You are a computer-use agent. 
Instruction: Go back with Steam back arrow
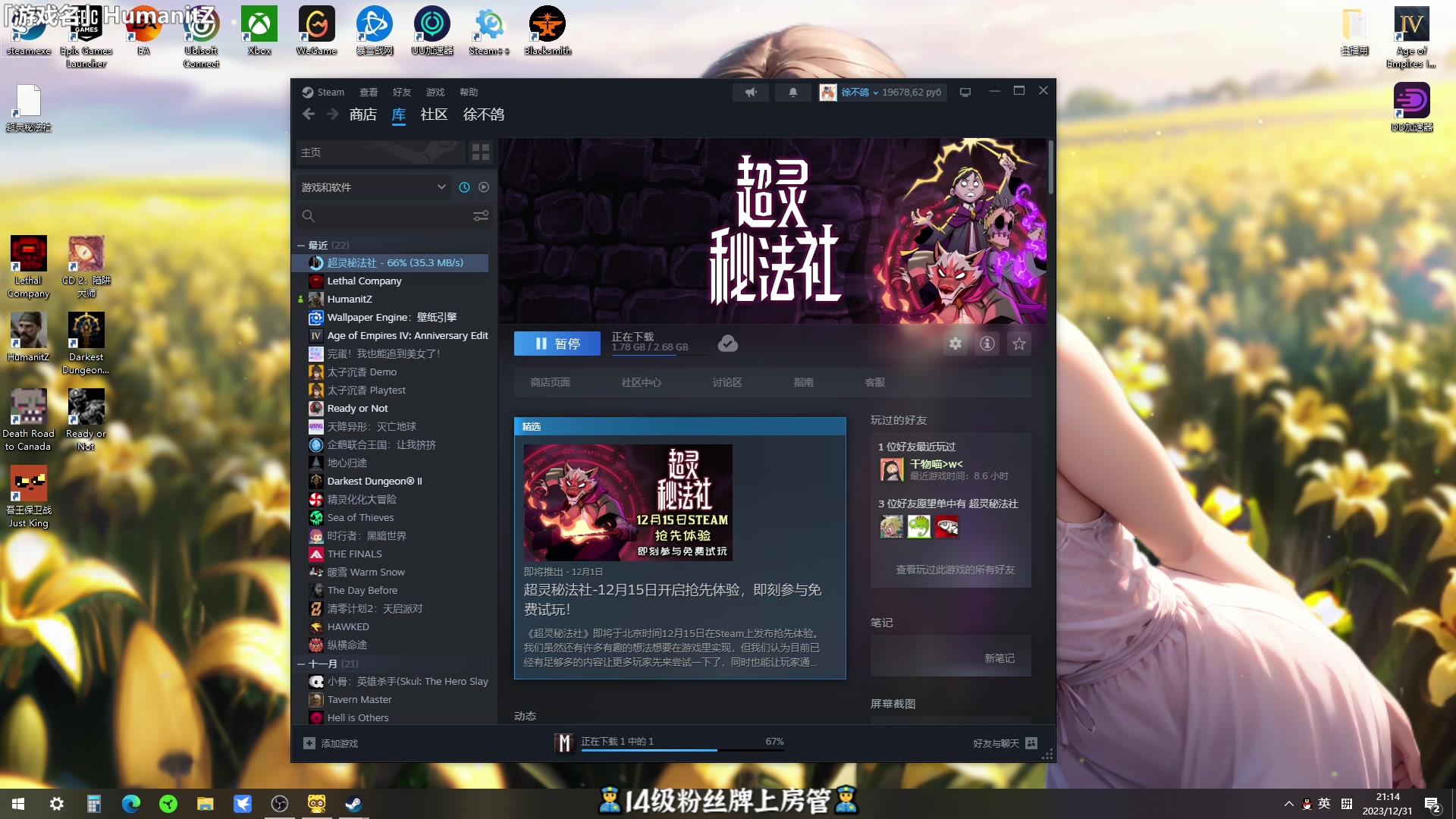[309, 115]
